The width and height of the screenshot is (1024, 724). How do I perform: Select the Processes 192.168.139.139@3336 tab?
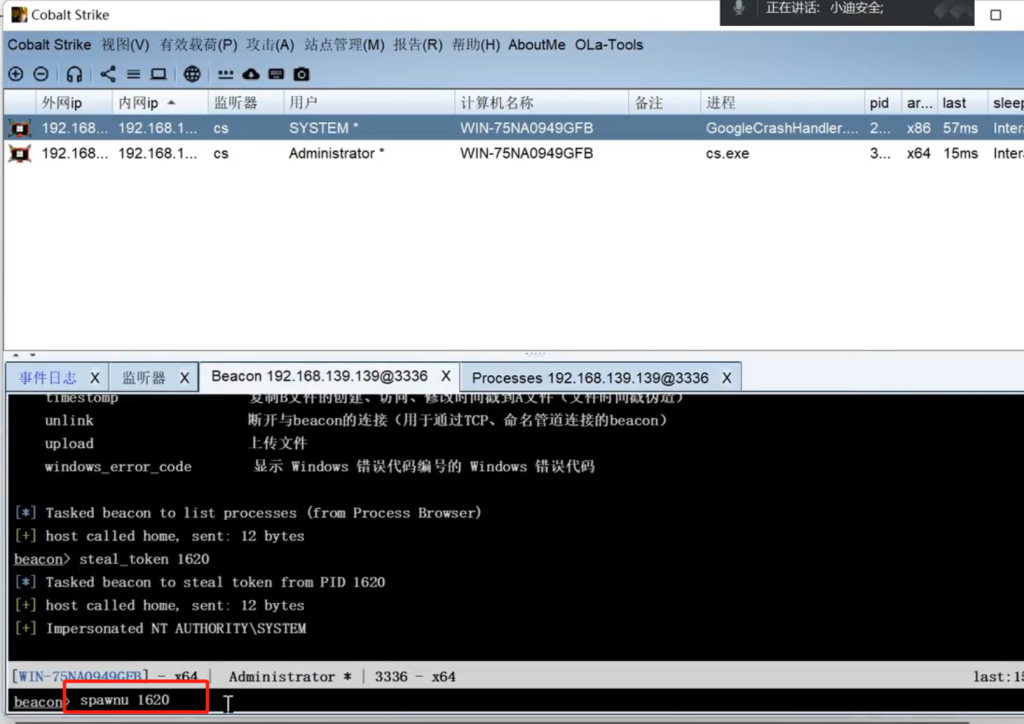click(x=590, y=378)
